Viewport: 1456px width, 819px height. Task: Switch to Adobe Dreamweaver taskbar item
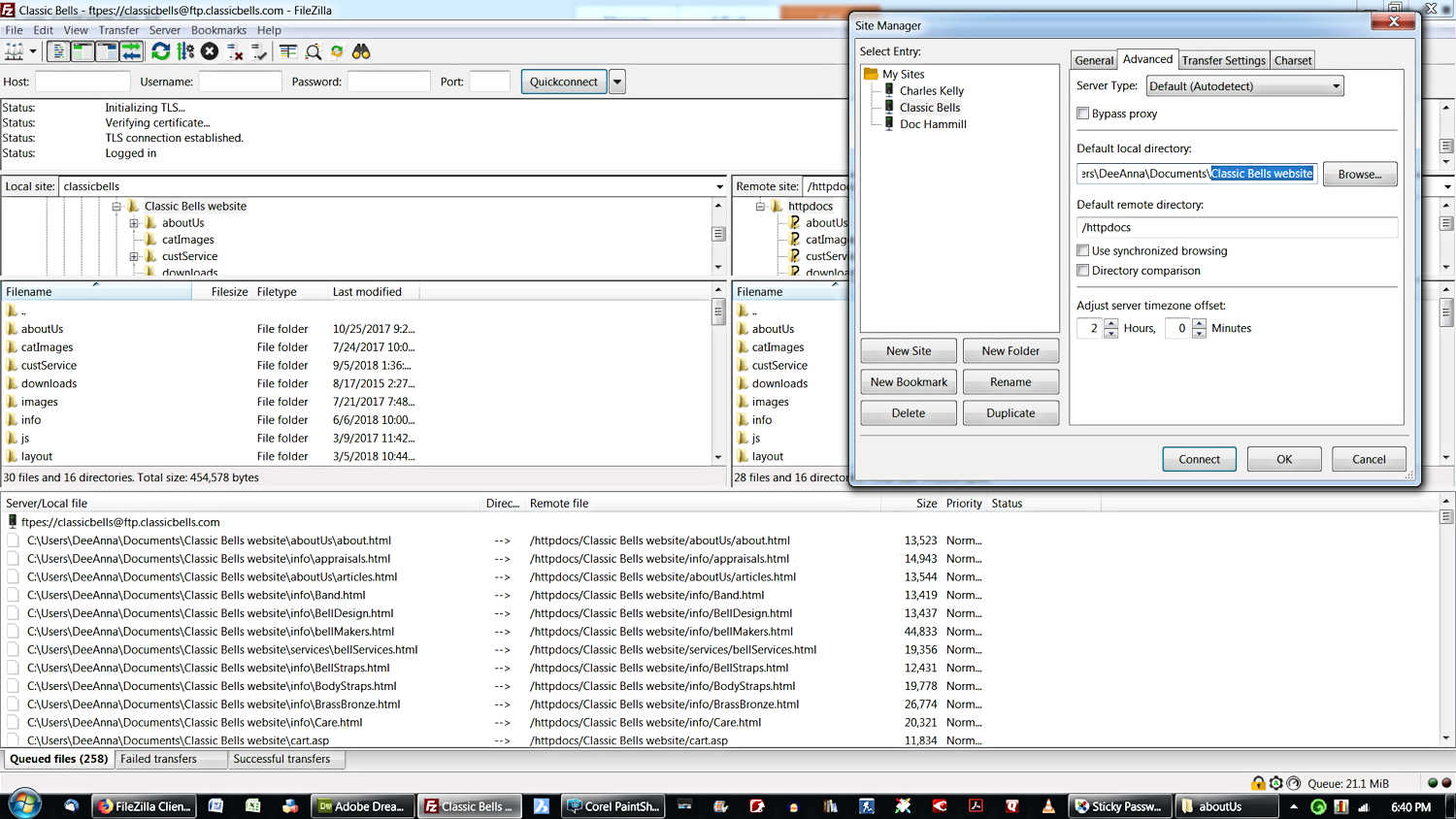click(362, 806)
